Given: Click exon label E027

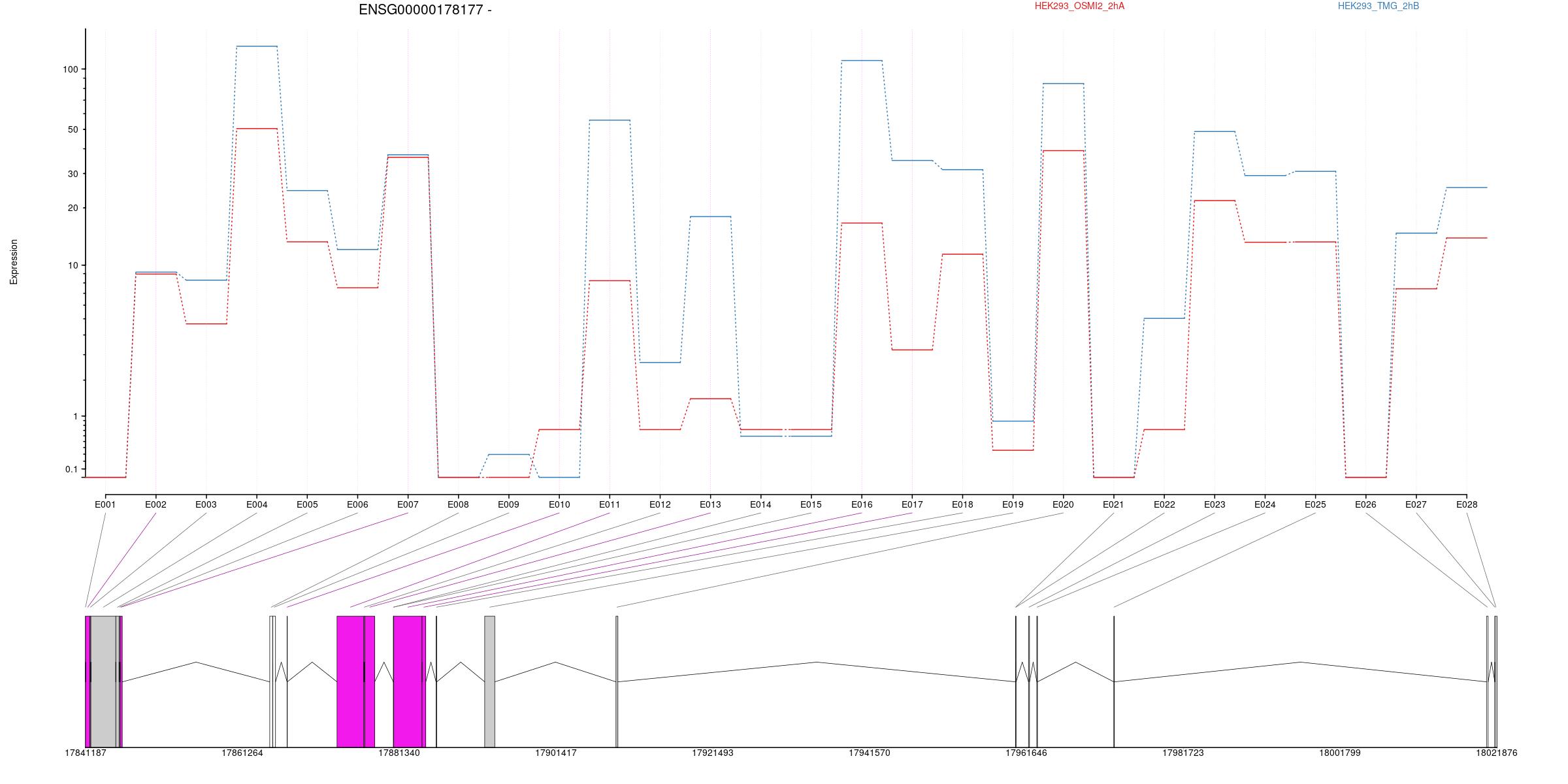Looking at the screenshot, I should [x=1416, y=504].
